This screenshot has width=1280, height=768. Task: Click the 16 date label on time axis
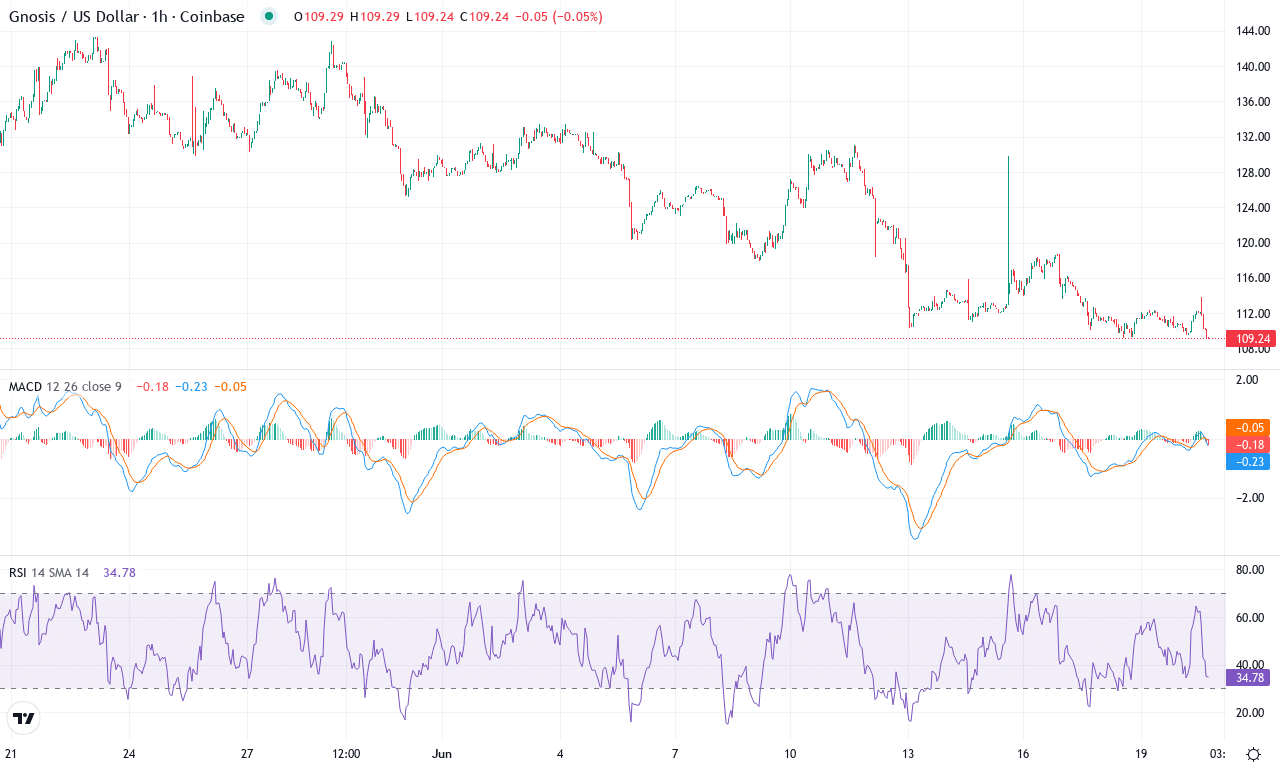click(1023, 753)
